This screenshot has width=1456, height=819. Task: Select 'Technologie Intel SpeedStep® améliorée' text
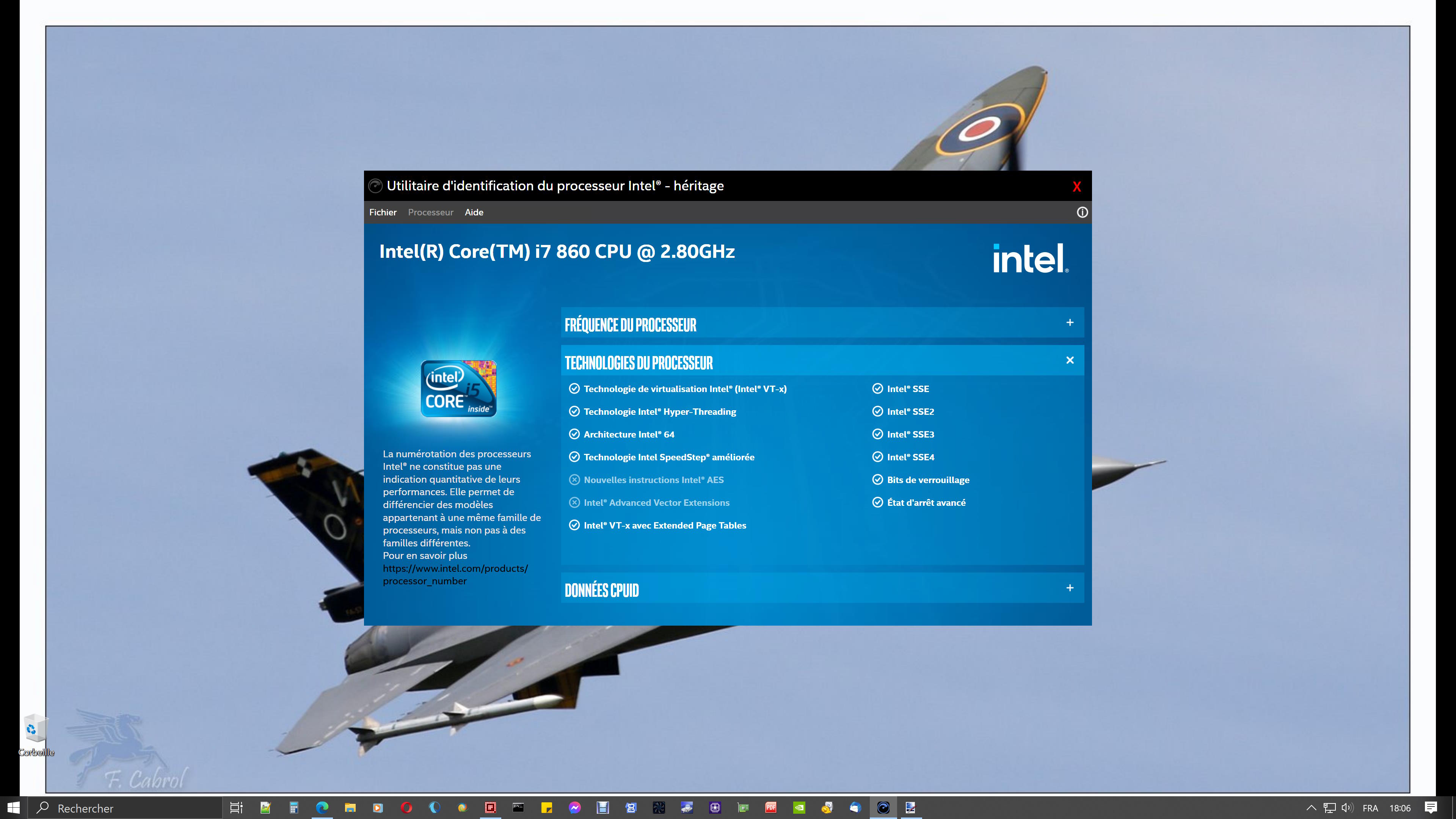[x=668, y=457]
